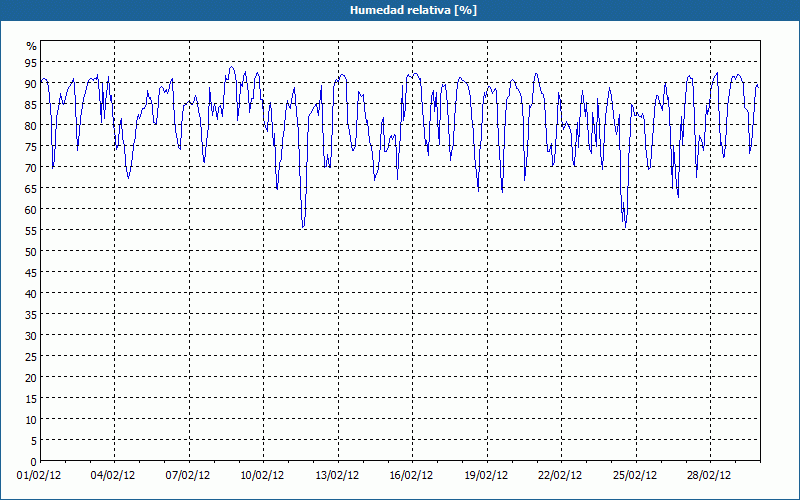Screen dimensions: 800x500
Task: Click the 15 value on the vertical axis
Action: tap(32, 399)
